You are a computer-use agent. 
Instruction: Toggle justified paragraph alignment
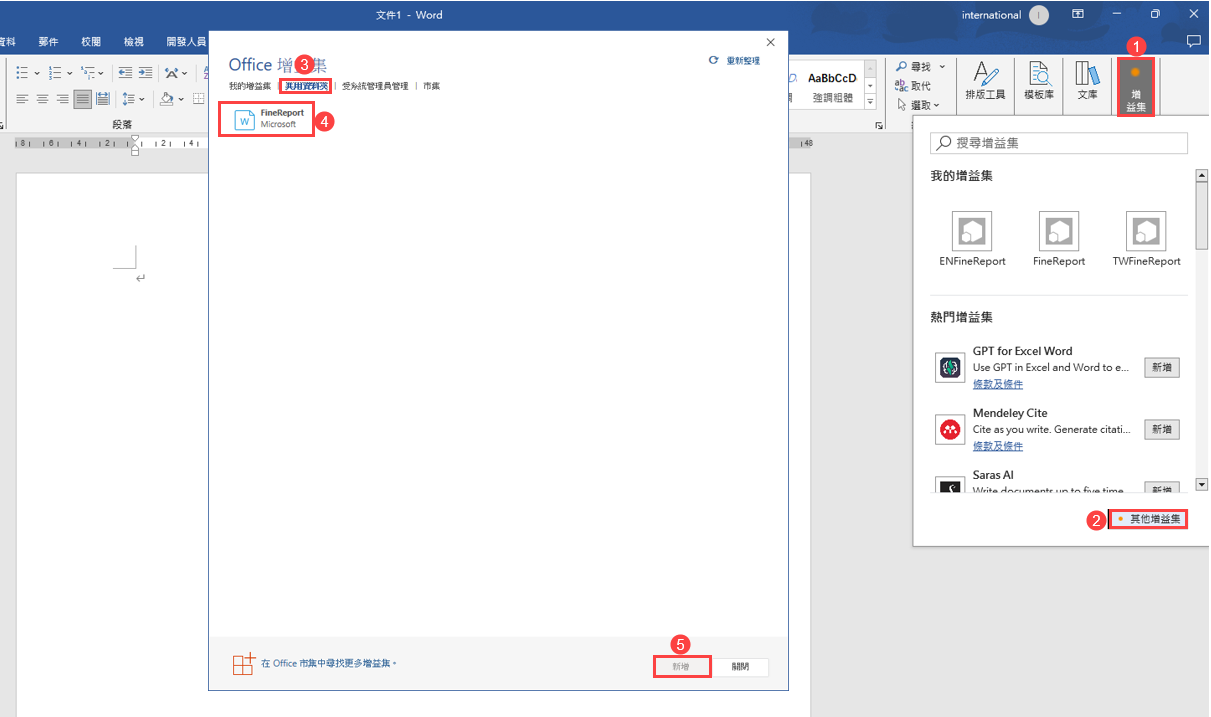82,98
